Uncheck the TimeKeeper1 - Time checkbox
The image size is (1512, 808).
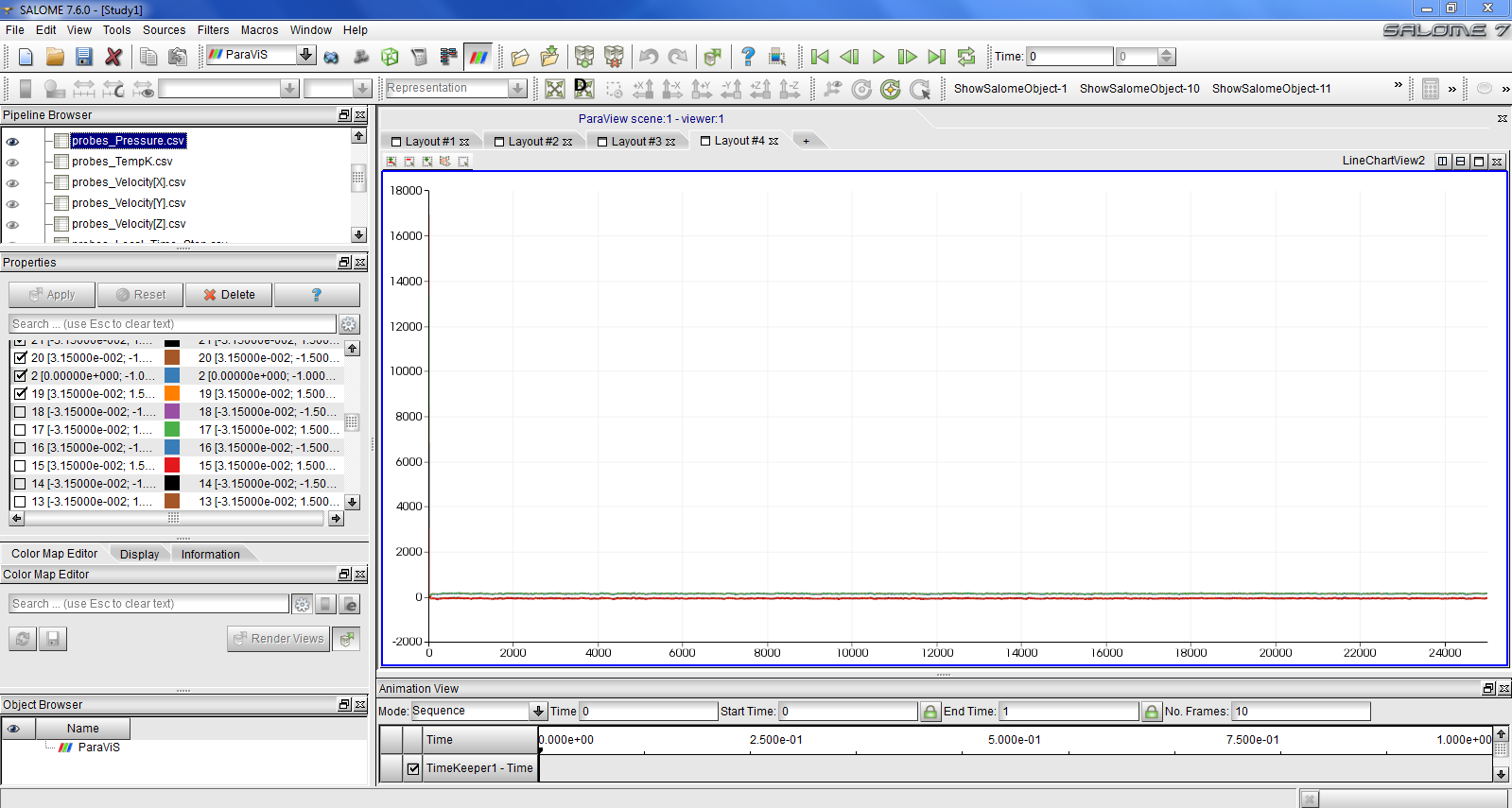coord(413,768)
